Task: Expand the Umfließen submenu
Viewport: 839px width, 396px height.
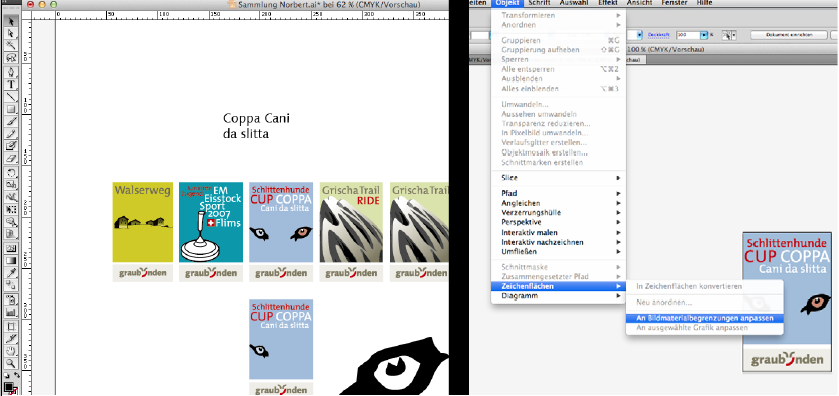Action: 558,252
